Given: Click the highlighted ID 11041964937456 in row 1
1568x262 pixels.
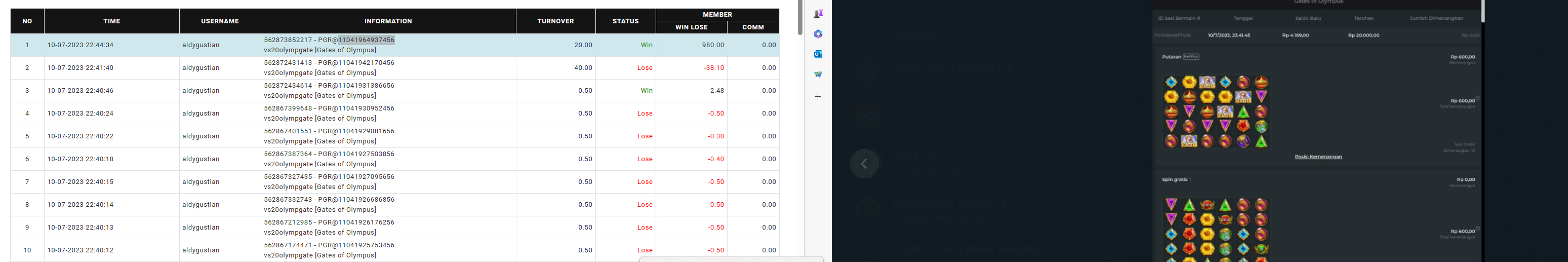Looking at the screenshot, I should click(x=367, y=40).
